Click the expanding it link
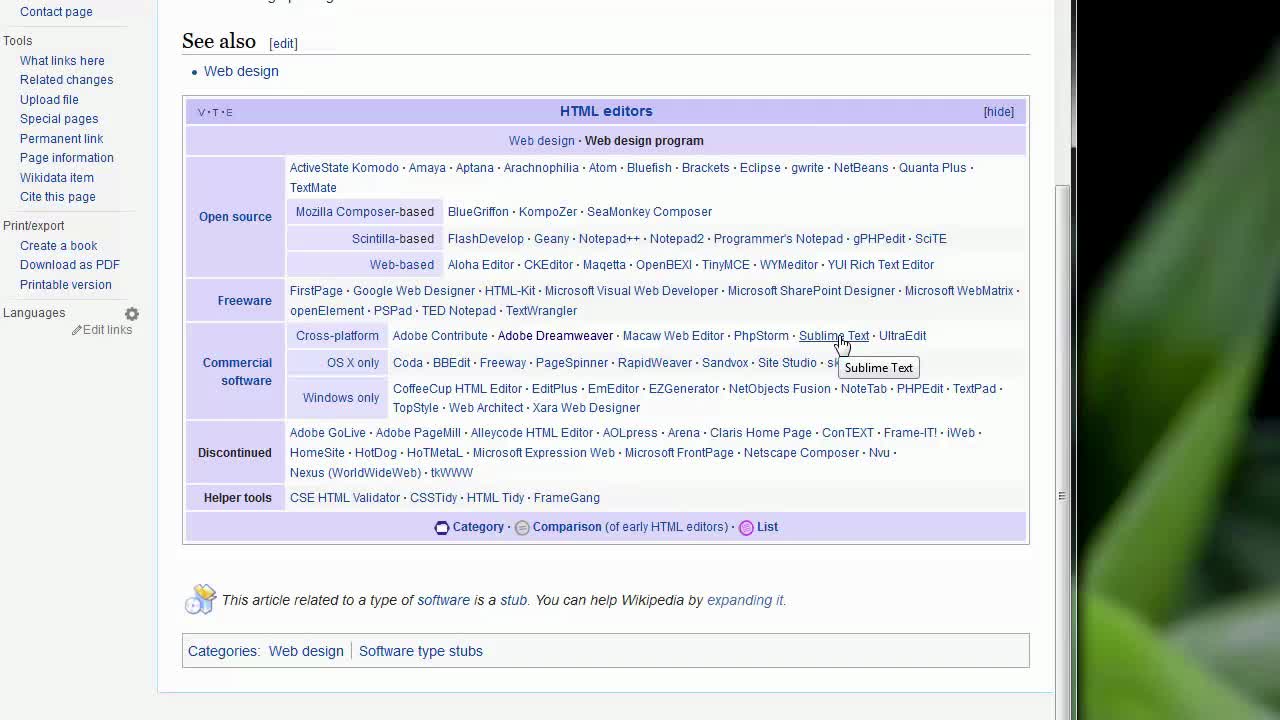The width and height of the screenshot is (1280, 720). (x=745, y=600)
